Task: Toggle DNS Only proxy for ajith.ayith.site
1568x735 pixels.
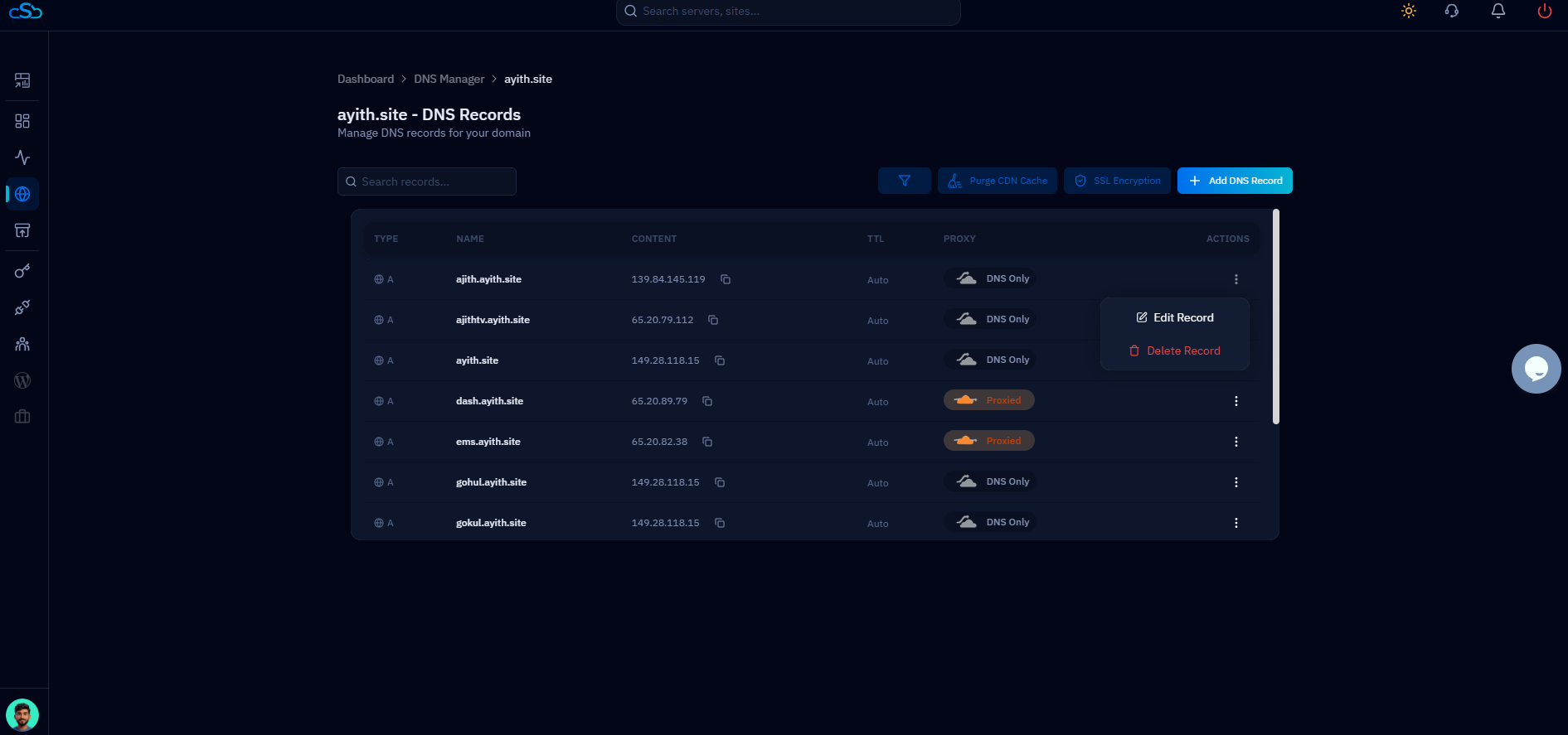Action: click(x=992, y=278)
